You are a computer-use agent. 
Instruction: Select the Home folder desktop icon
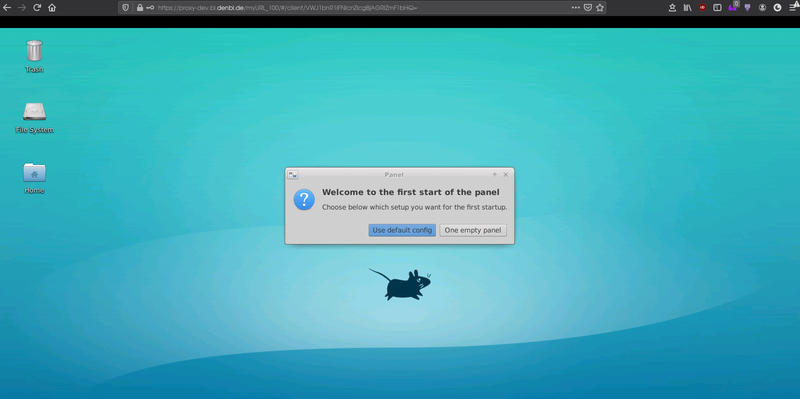point(34,178)
